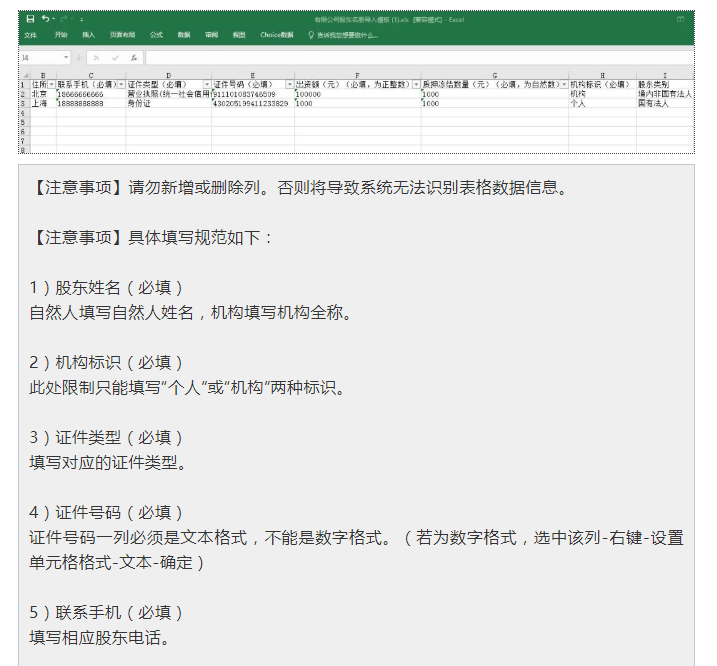The width and height of the screenshot is (717, 666).
Task: Click the lightbulb Tell Me search box
Action: coord(343,35)
